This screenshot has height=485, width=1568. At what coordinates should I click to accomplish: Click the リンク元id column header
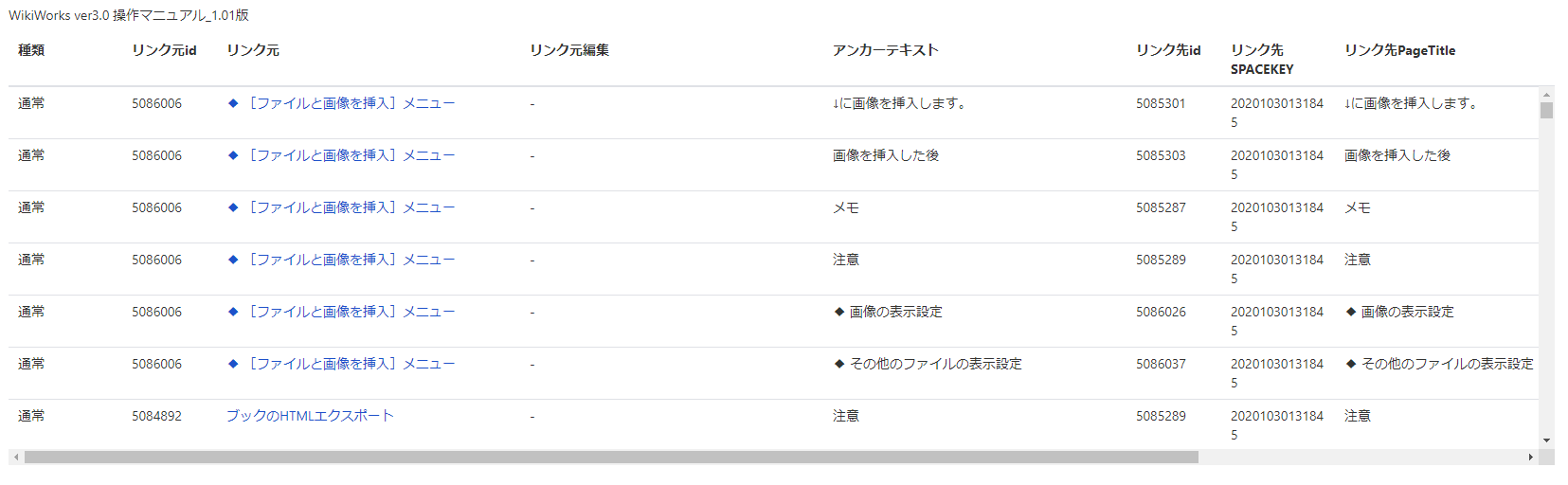tap(164, 50)
